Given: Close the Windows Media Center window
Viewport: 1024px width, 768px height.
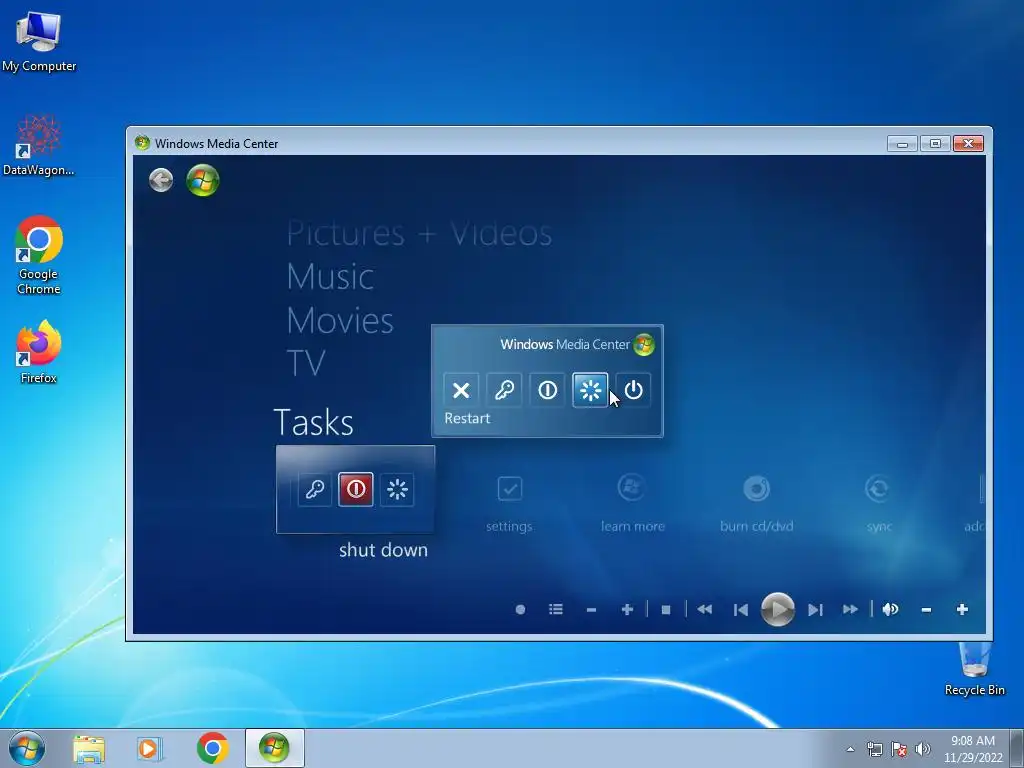Looking at the screenshot, I should click(x=968, y=144).
